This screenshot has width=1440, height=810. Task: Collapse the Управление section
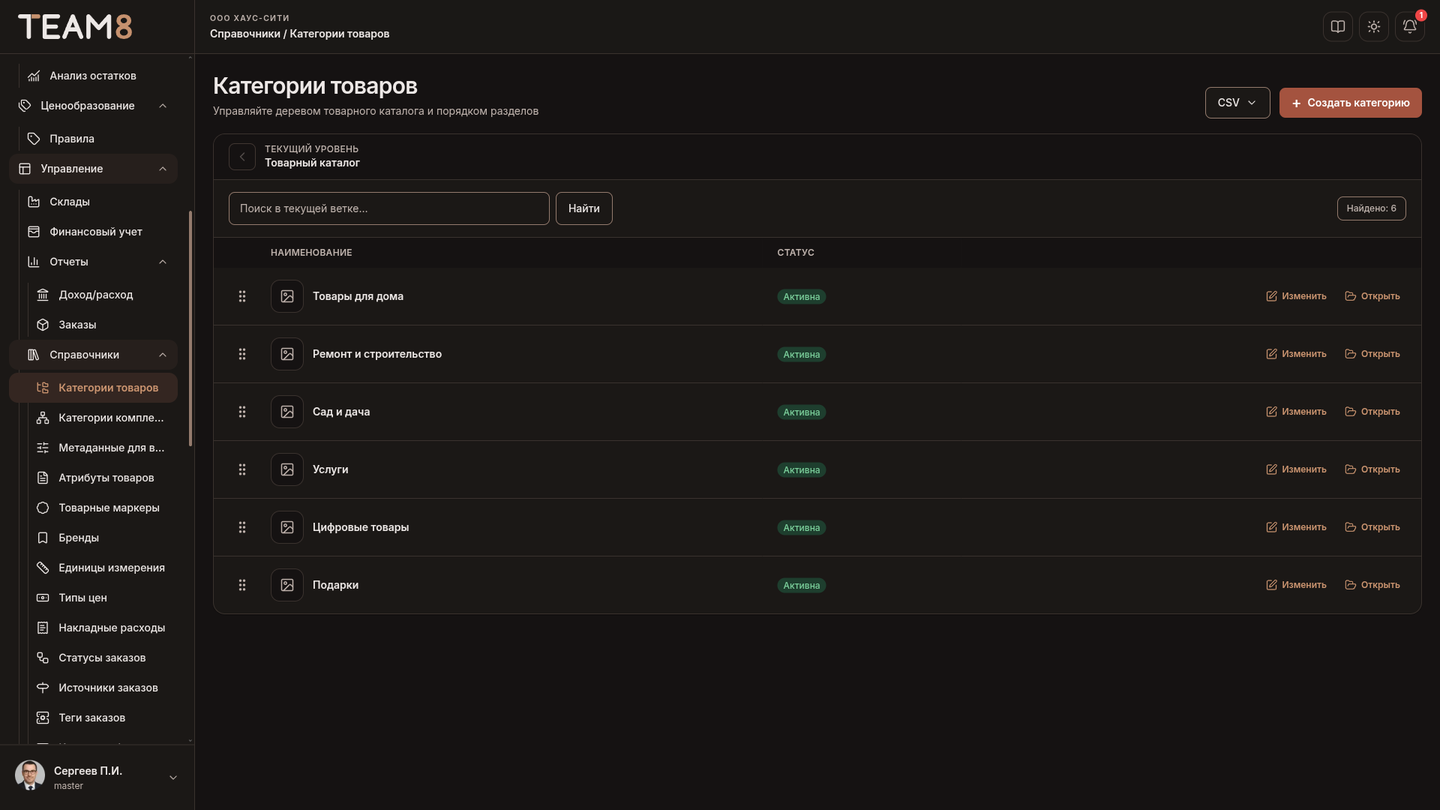(x=163, y=169)
